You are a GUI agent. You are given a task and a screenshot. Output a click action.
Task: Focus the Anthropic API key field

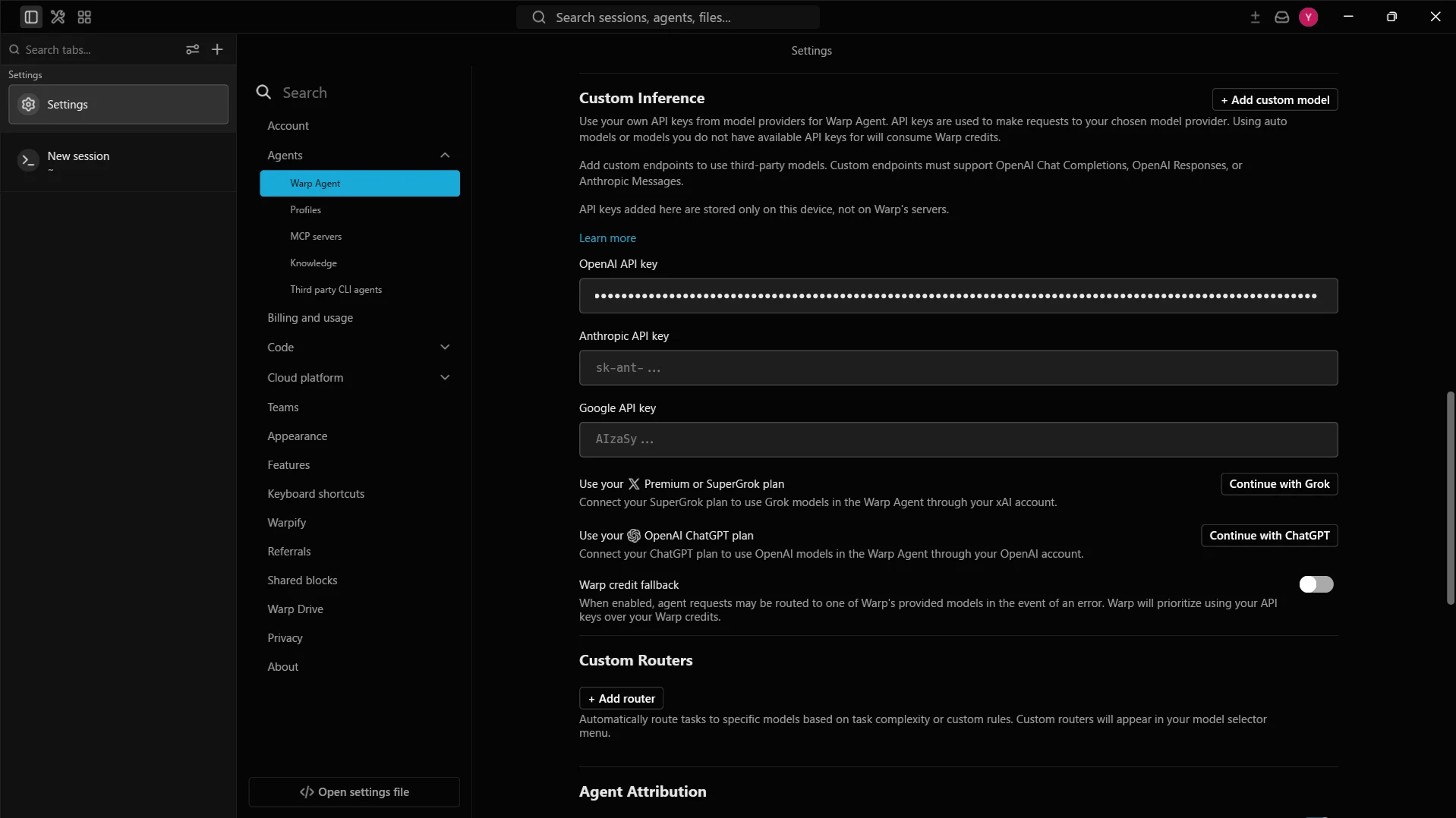pyautogui.click(x=958, y=368)
